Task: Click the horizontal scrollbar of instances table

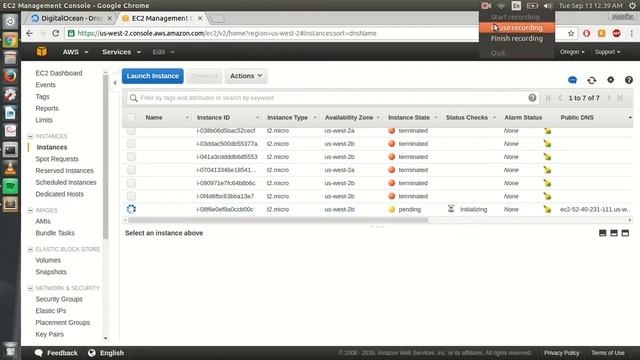Action: pos(278,220)
